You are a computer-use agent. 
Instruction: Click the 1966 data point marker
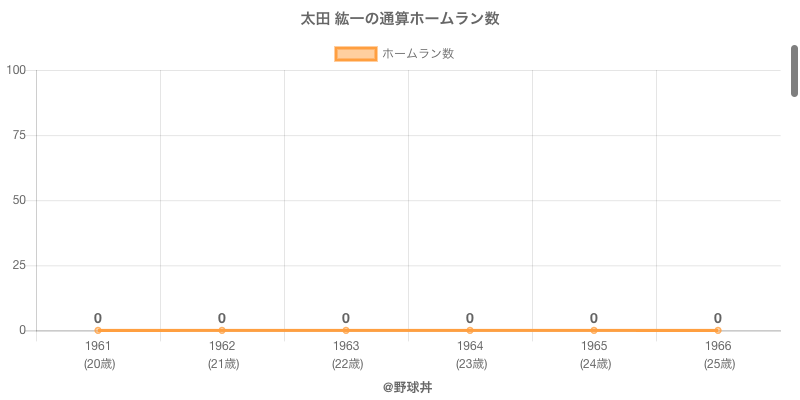coord(718,330)
